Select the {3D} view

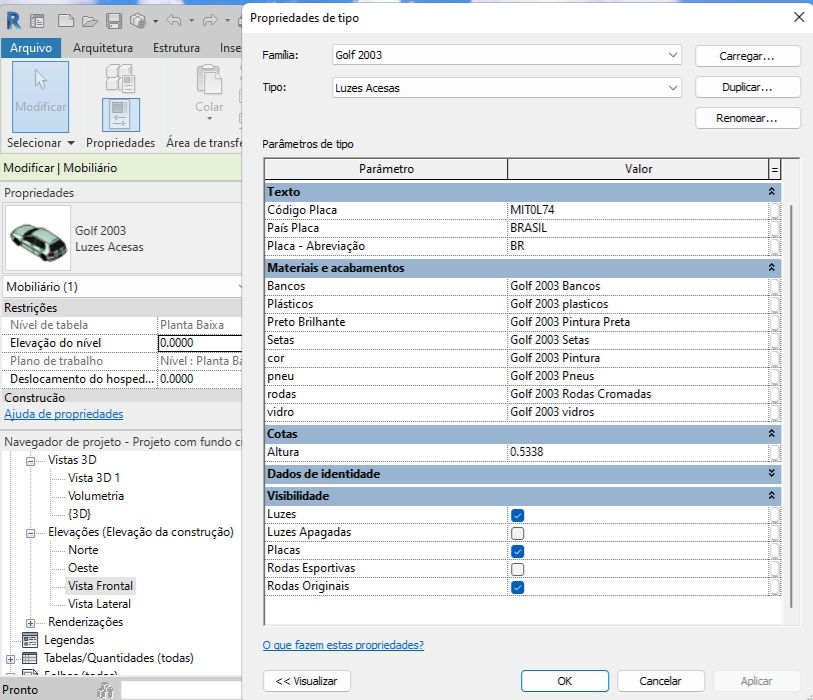coord(79,514)
